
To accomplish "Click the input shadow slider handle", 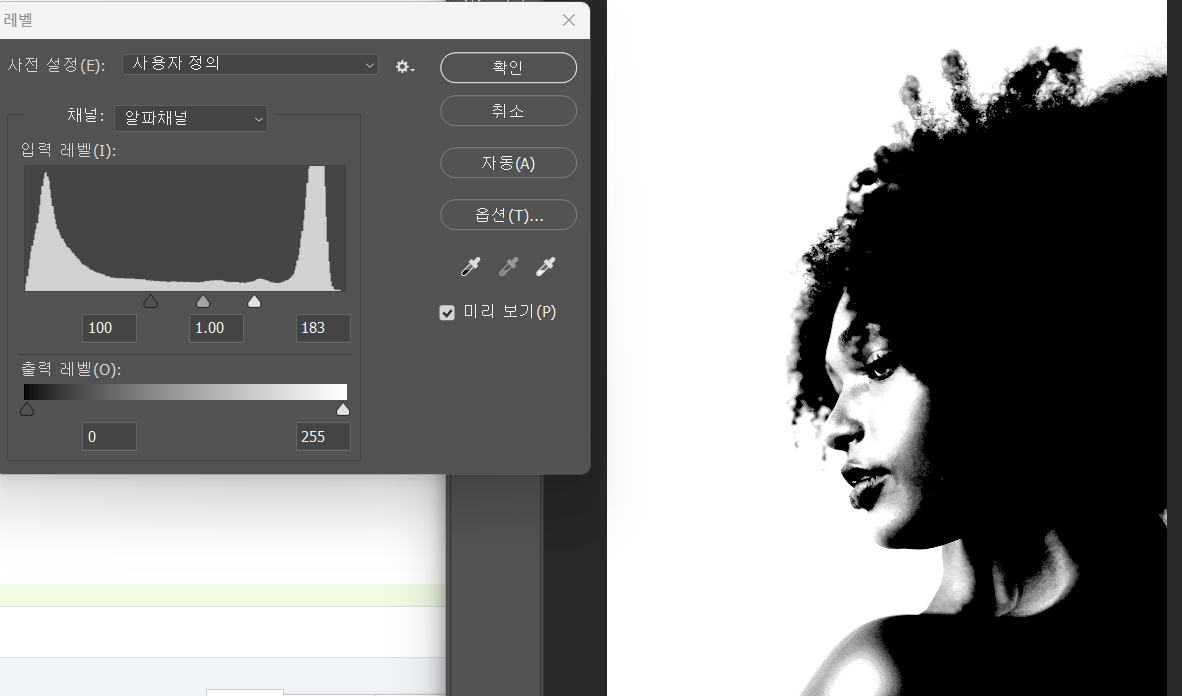I will (150, 301).
